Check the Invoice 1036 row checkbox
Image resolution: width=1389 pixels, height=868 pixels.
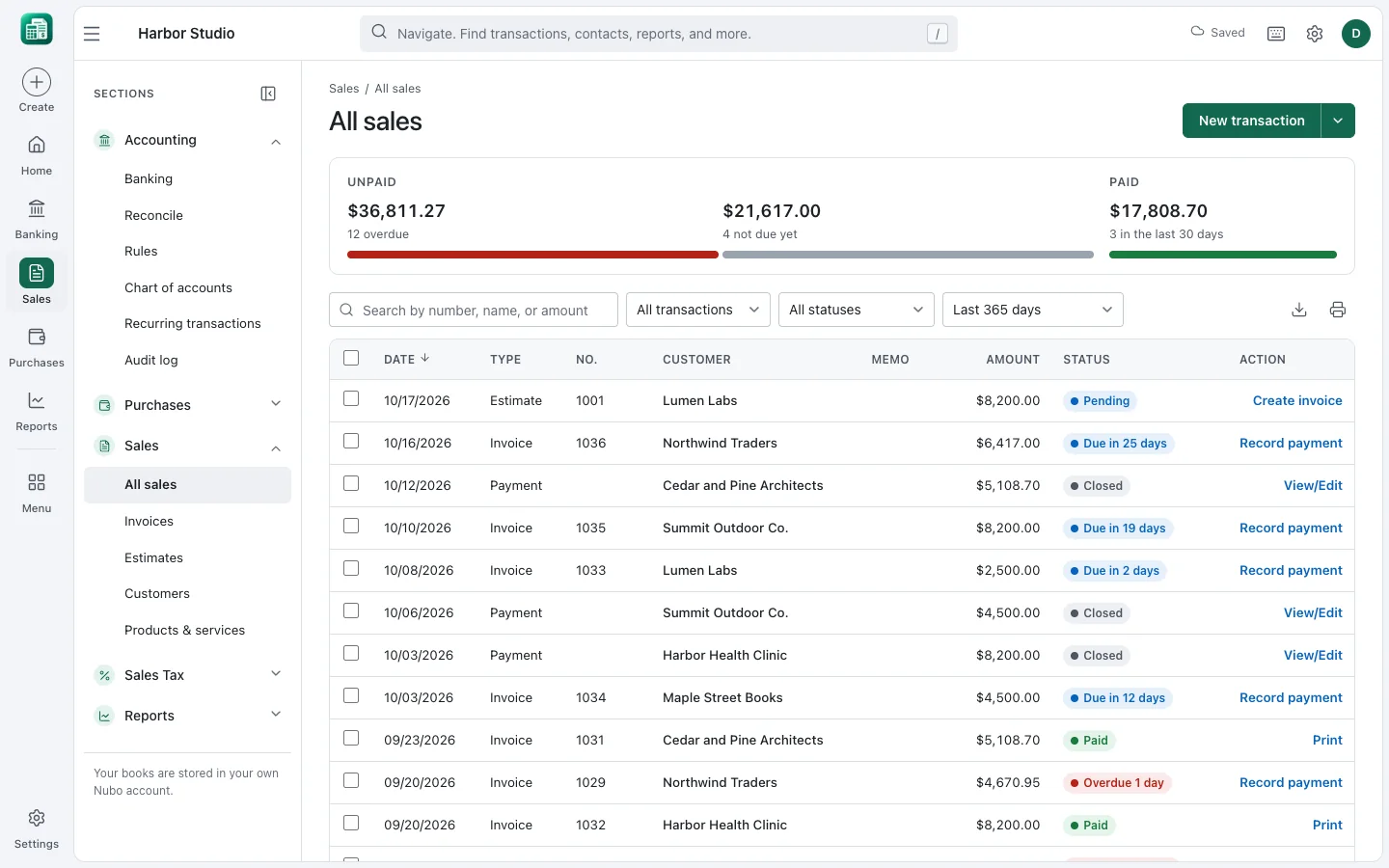(351, 441)
